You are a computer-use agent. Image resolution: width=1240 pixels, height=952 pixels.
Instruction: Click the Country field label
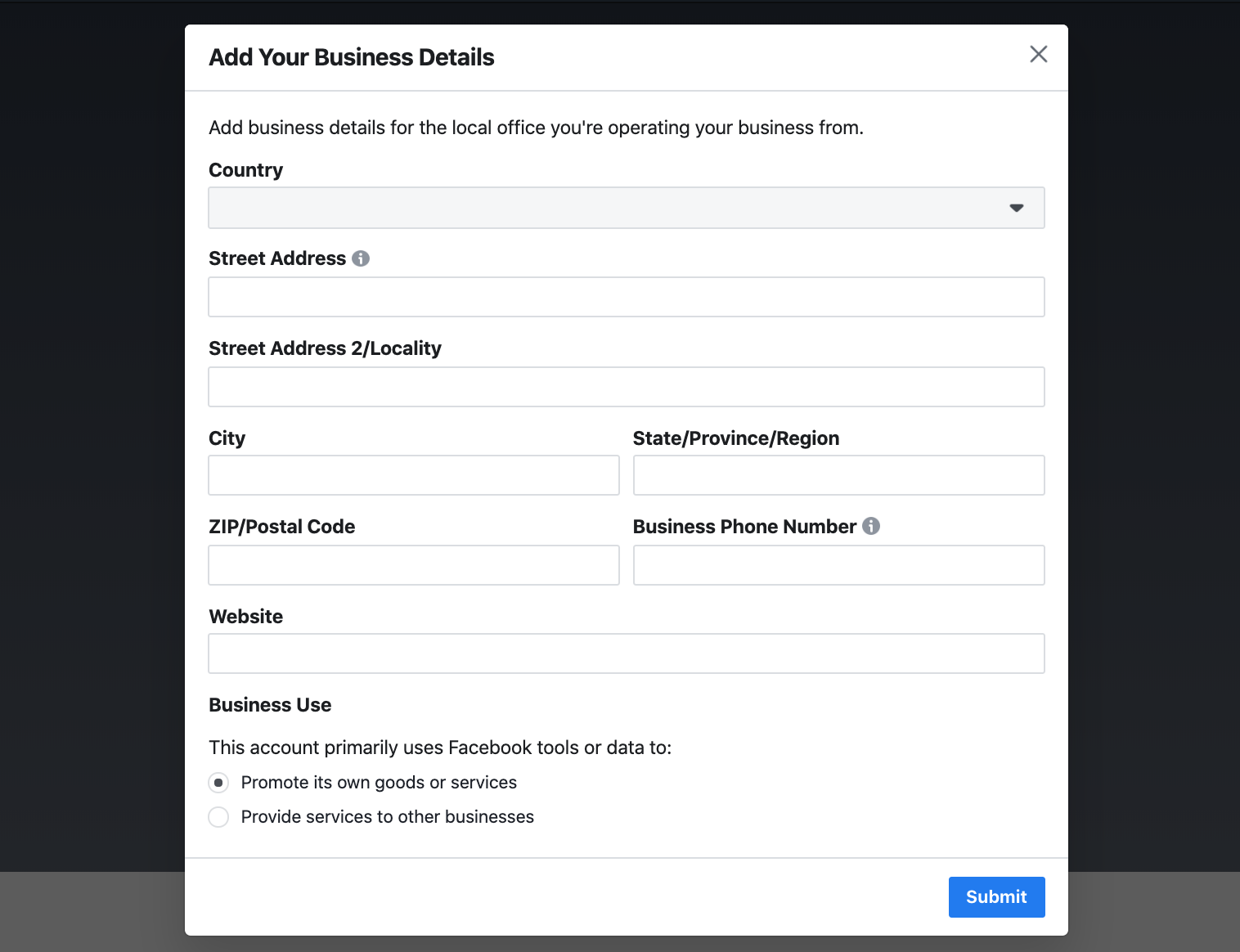coord(245,170)
